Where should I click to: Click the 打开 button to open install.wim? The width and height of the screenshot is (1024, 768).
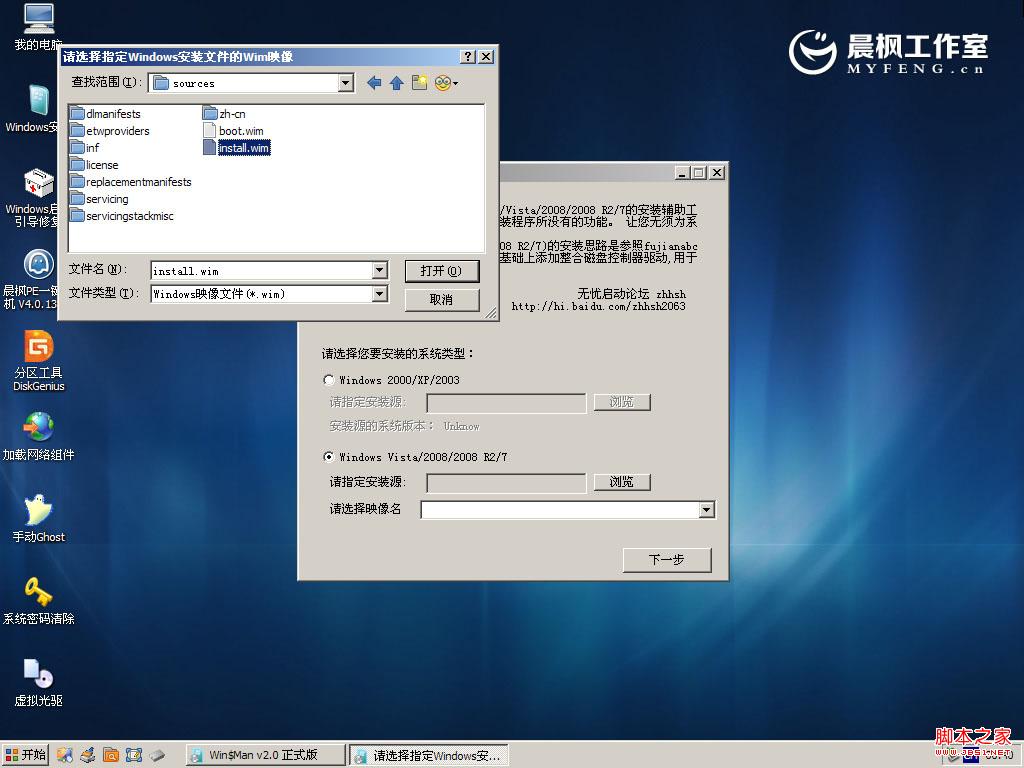(442, 270)
